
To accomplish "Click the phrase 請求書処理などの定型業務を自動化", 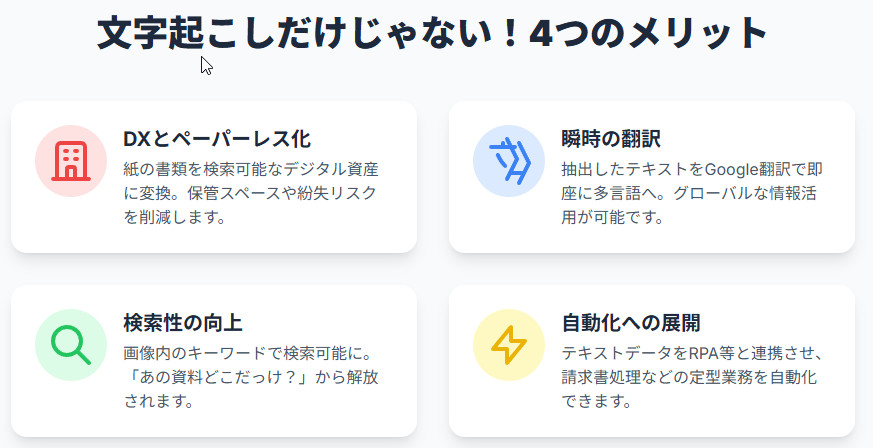I will (x=690, y=377).
